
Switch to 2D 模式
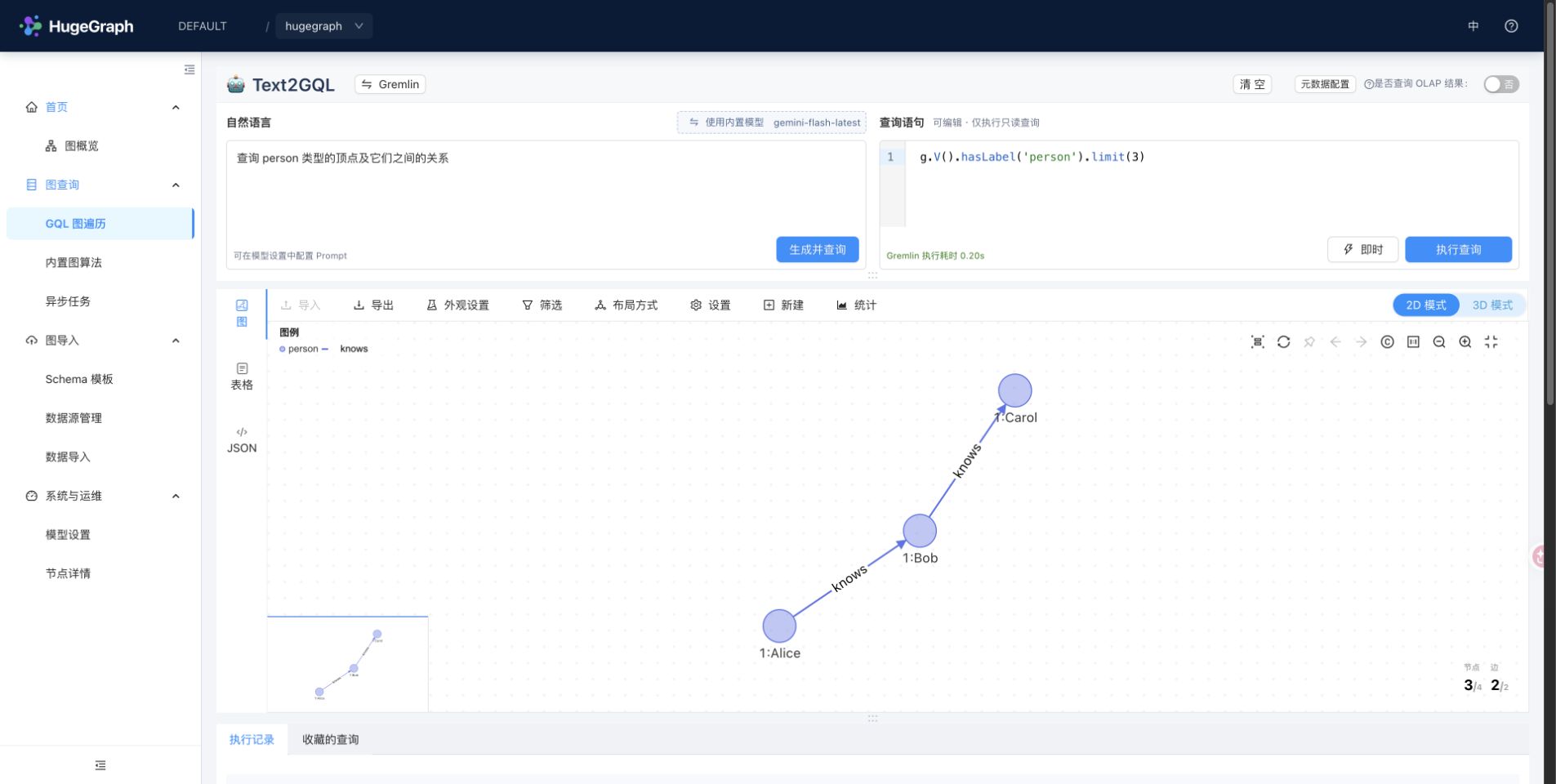coord(1426,305)
